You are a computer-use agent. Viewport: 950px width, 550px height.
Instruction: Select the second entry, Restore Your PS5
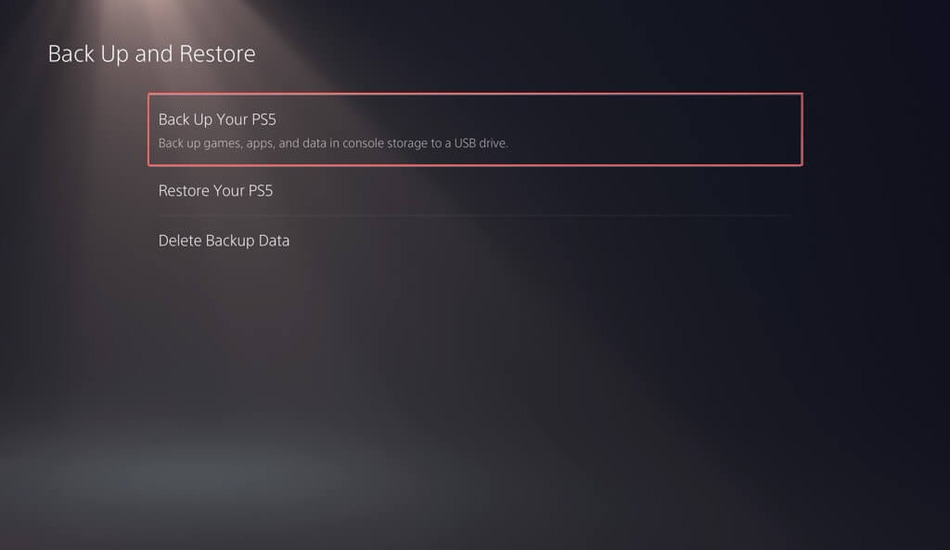click(475, 190)
